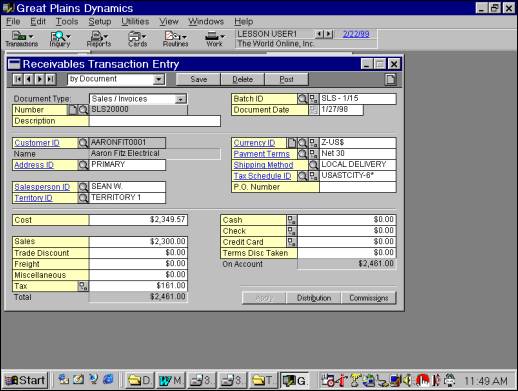This screenshot has width=518, height=391.
Task: Click the 2/22/99 user date link
Action: (356, 34)
